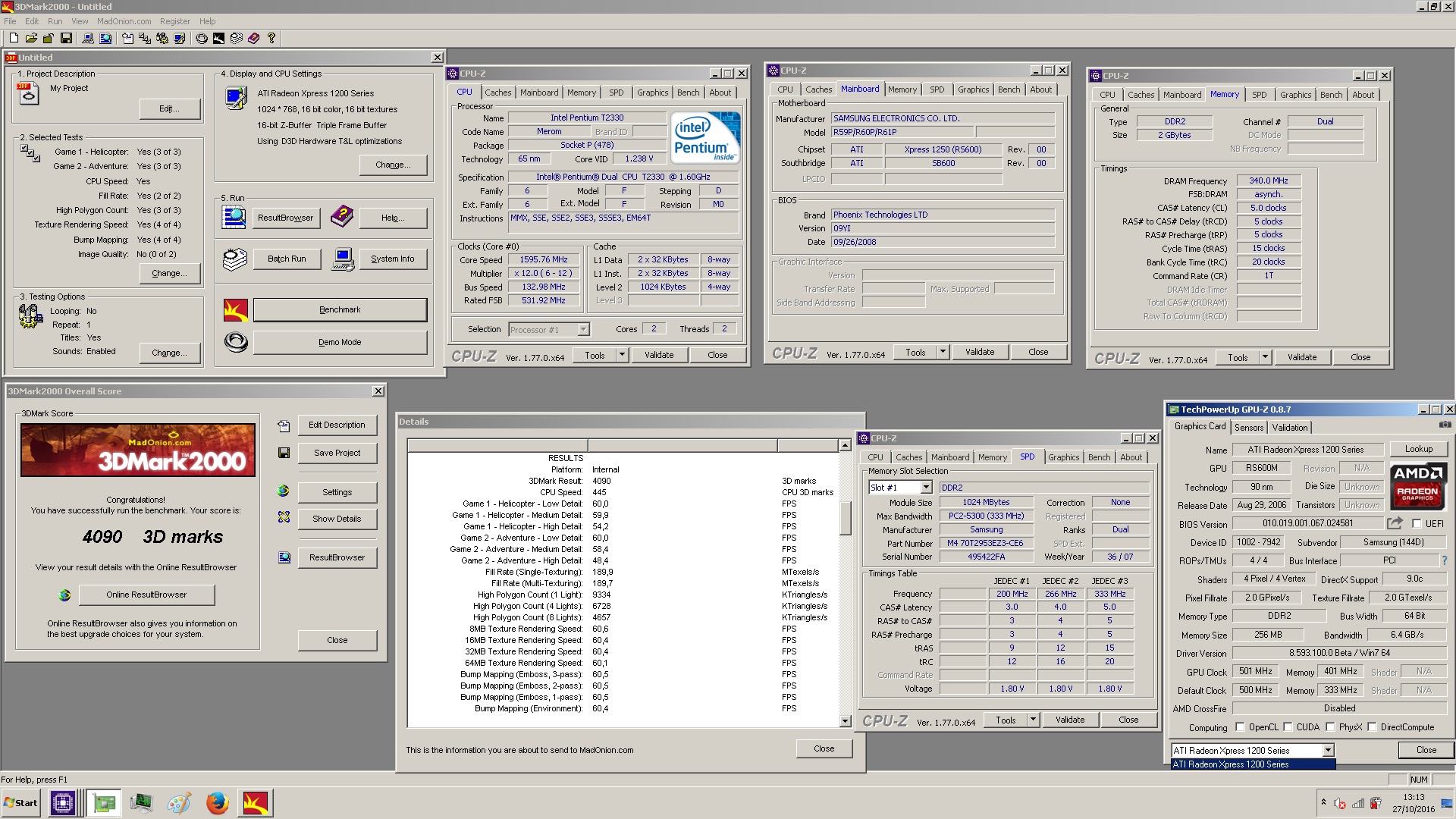Open Processor #1 selection dropdown in CPU-Z

tap(583, 329)
